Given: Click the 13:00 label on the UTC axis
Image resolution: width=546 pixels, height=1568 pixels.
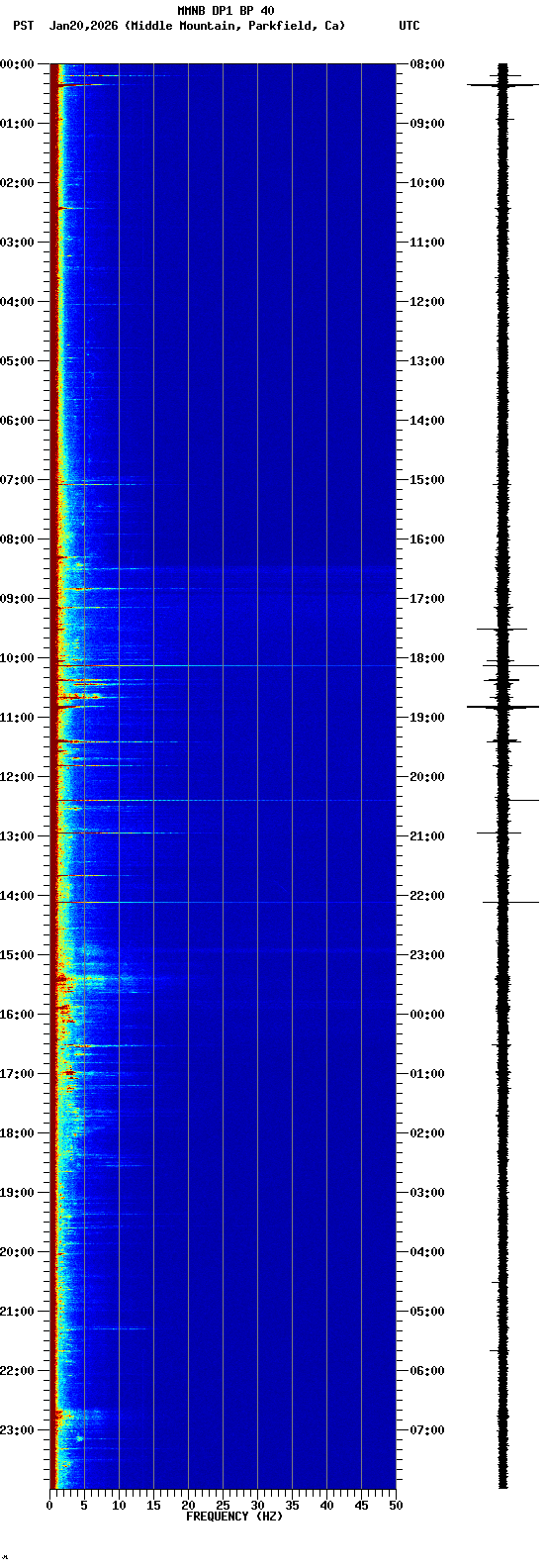Looking at the screenshot, I should (427, 361).
